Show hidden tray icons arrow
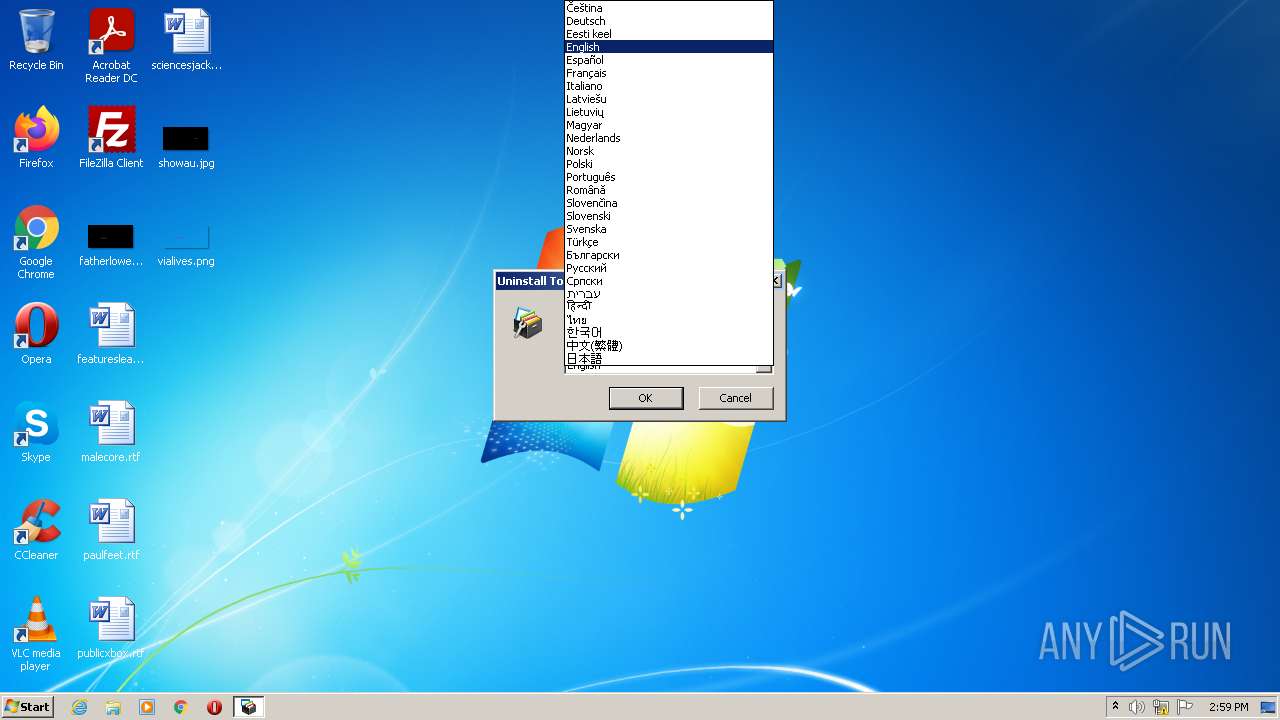This screenshot has height=720, width=1280. click(1115, 707)
